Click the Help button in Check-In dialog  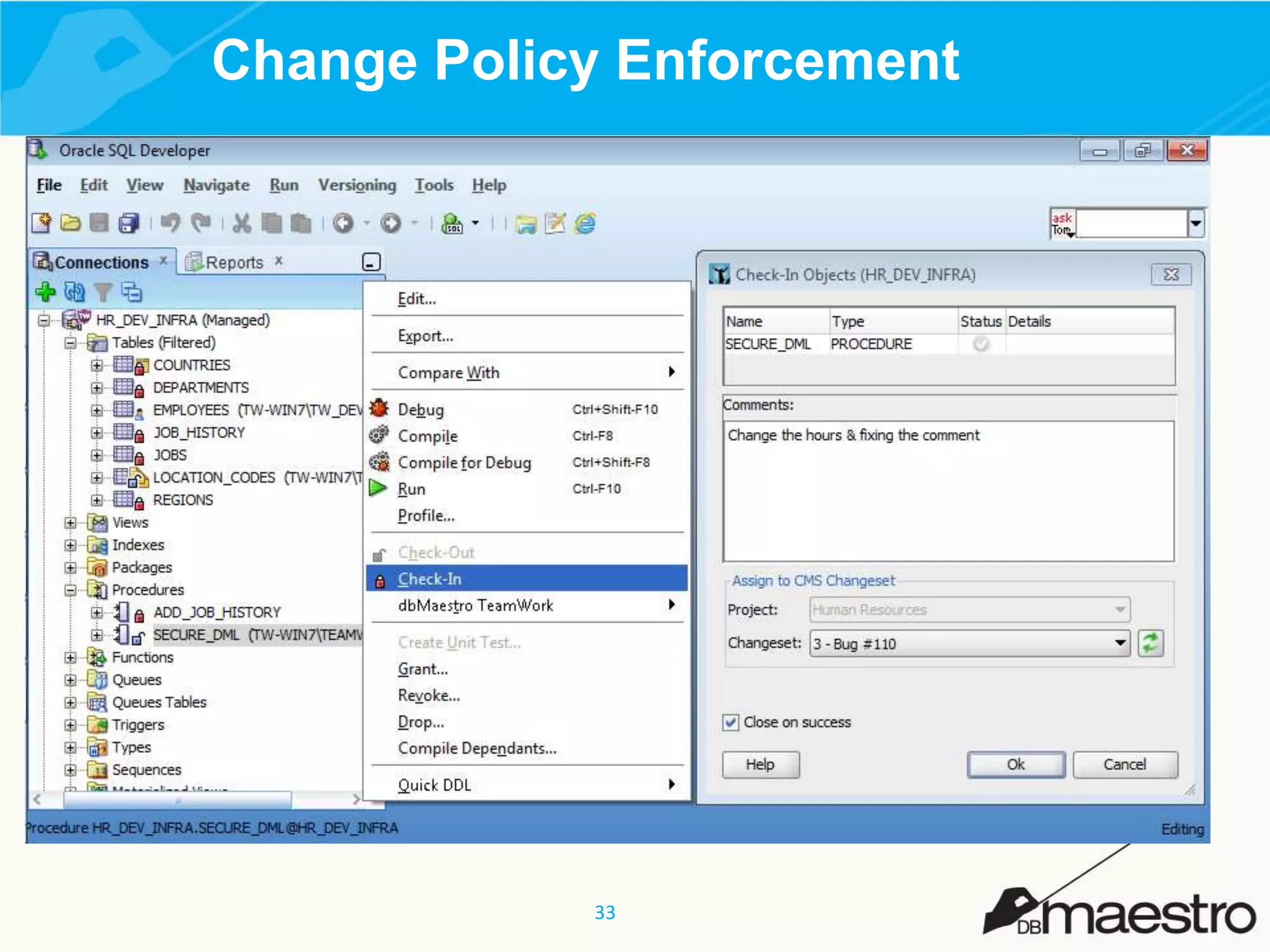pos(760,765)
